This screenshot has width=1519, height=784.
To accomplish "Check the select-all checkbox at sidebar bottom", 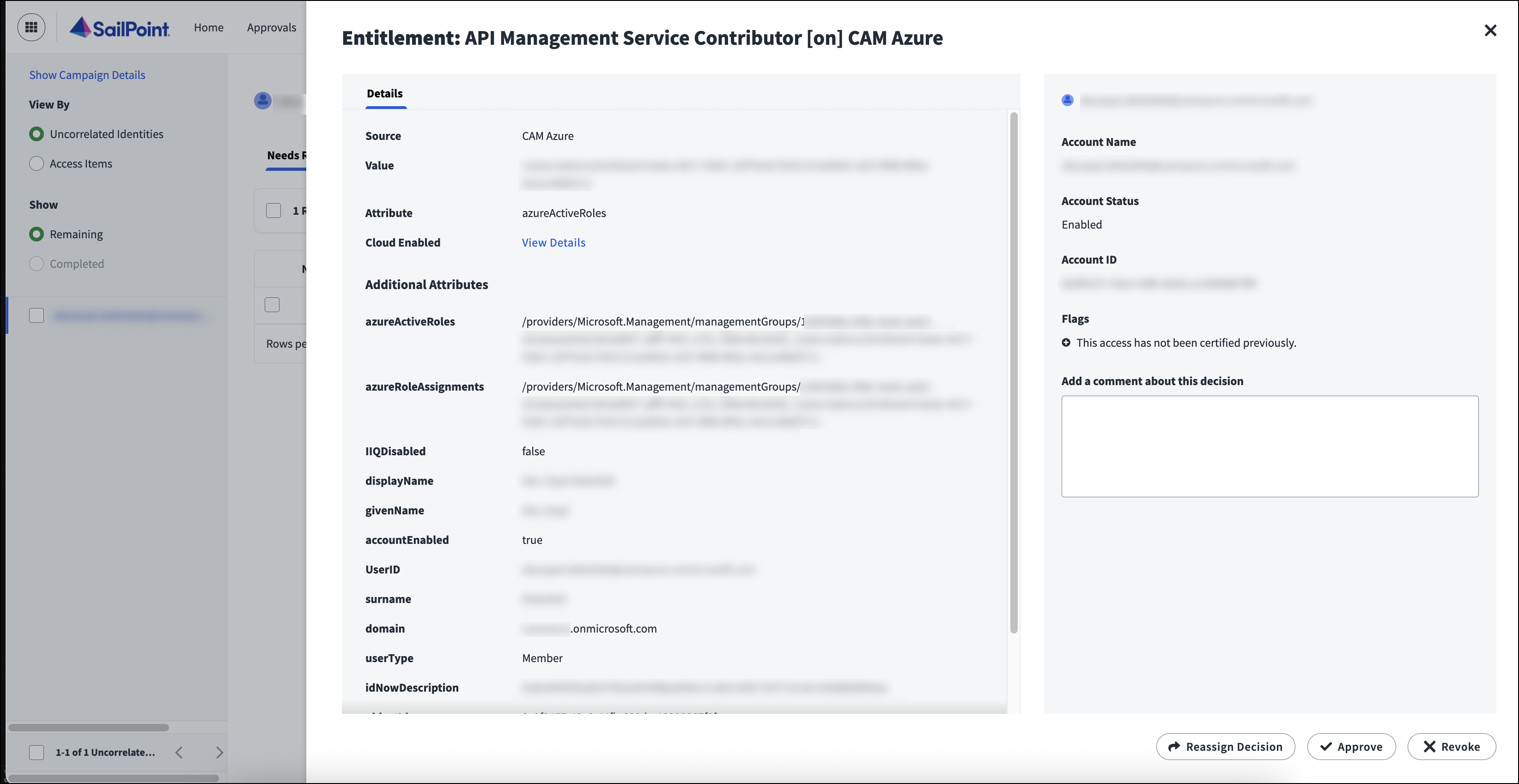I will 36,752.
